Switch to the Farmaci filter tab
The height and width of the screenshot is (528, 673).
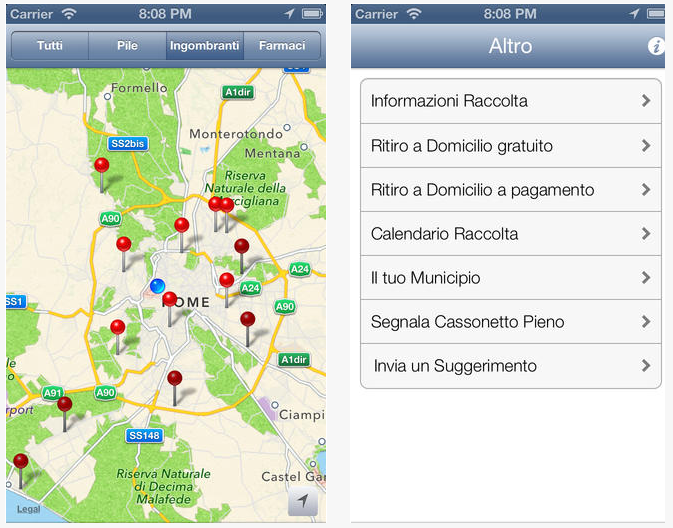point(282,46)
